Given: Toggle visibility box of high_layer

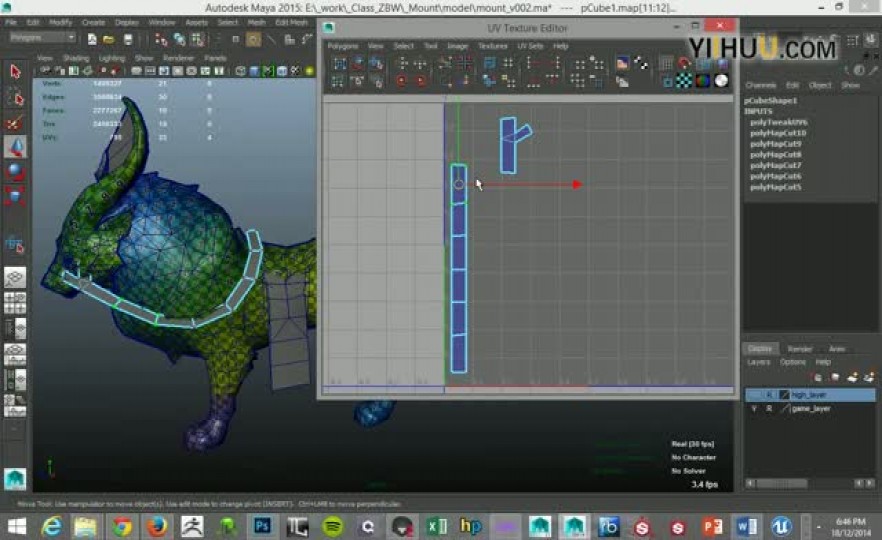Looking at the screenshot, I should 754,395.
